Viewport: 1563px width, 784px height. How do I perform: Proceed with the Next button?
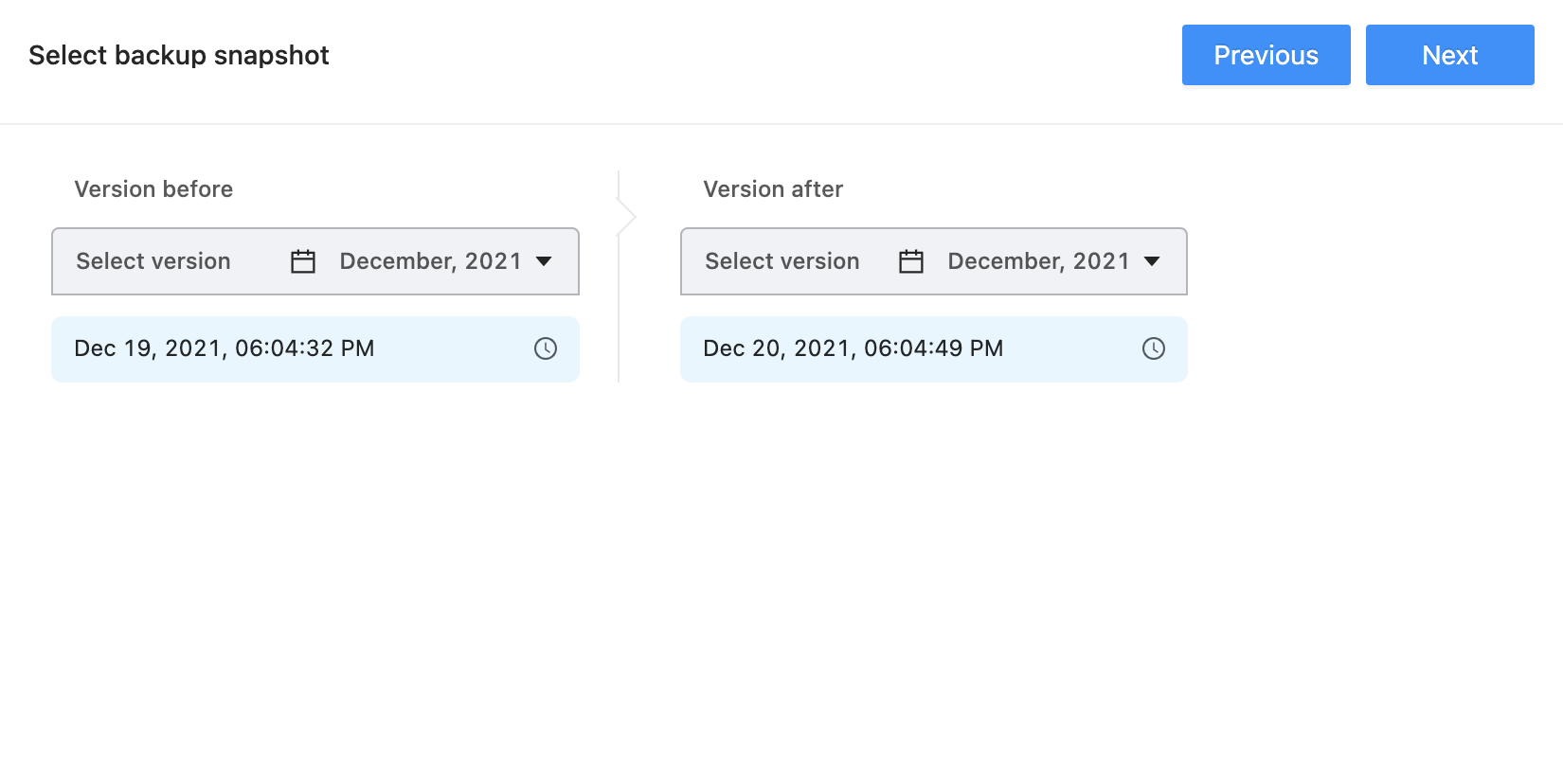(1450, 55)
